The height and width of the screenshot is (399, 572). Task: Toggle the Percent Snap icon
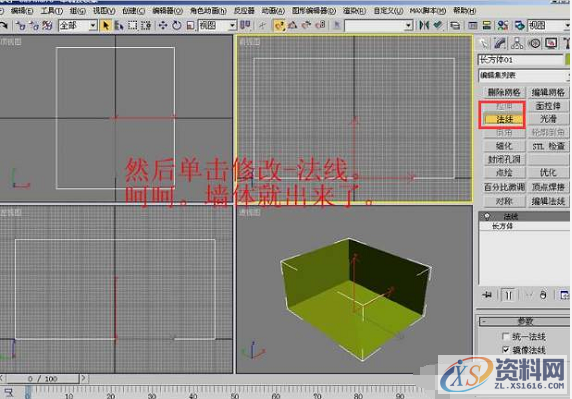pos(306,25)
